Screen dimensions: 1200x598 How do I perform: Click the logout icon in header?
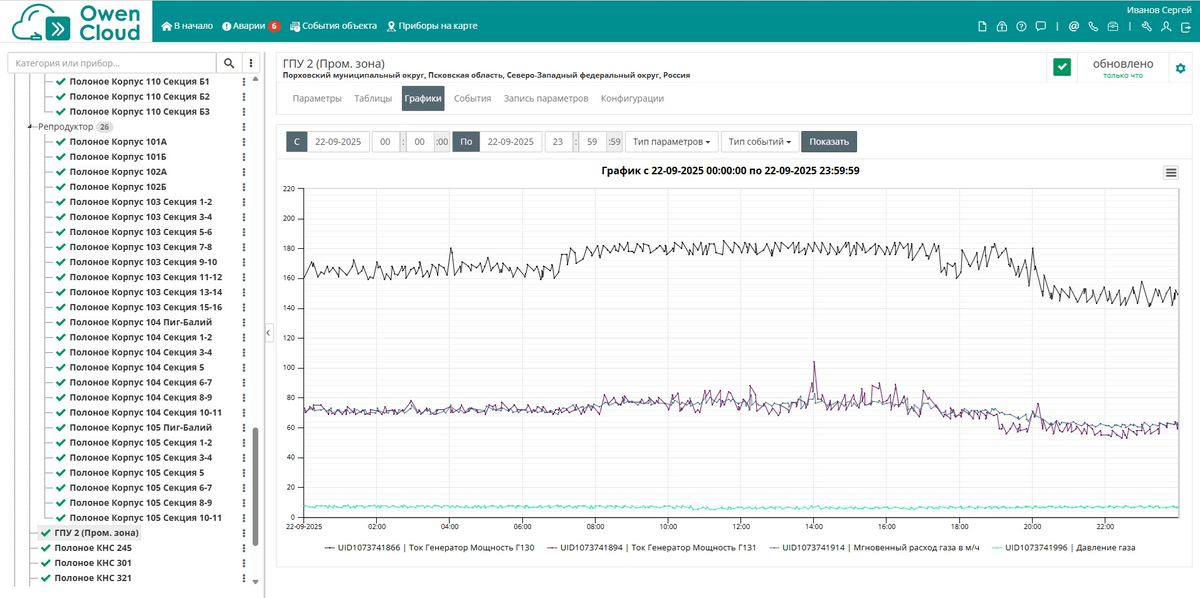(x=1184, y=27)
